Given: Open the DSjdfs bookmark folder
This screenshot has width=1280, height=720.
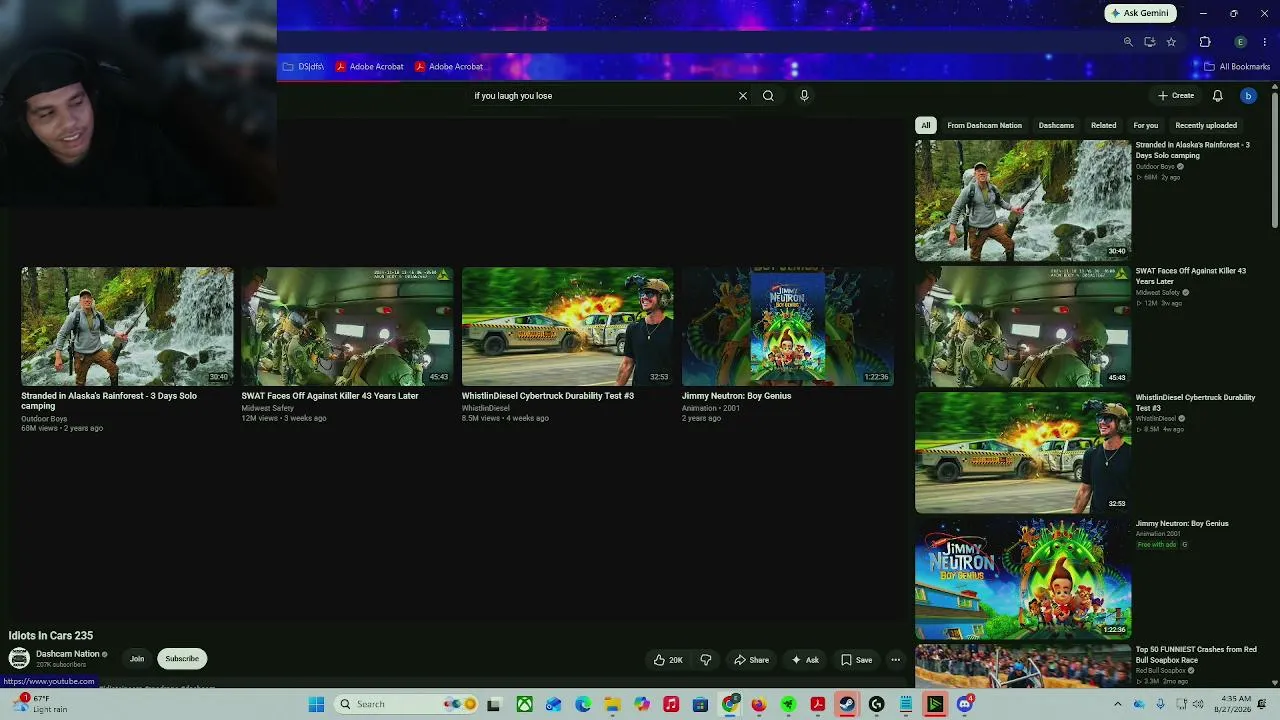Looking at the screenshot, I should tap(303, 67).
